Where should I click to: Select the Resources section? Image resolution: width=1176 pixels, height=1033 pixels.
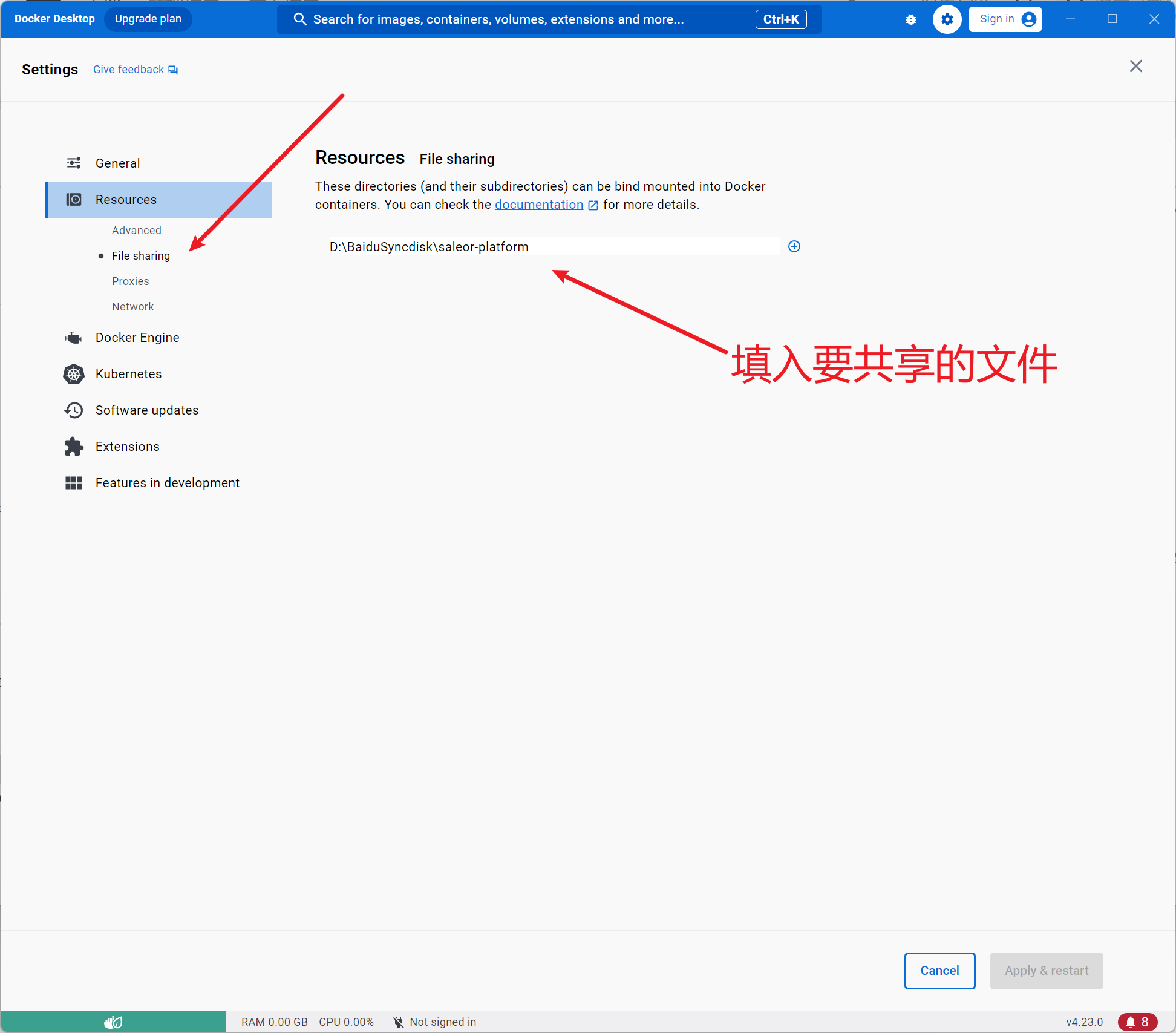point(126,200)
